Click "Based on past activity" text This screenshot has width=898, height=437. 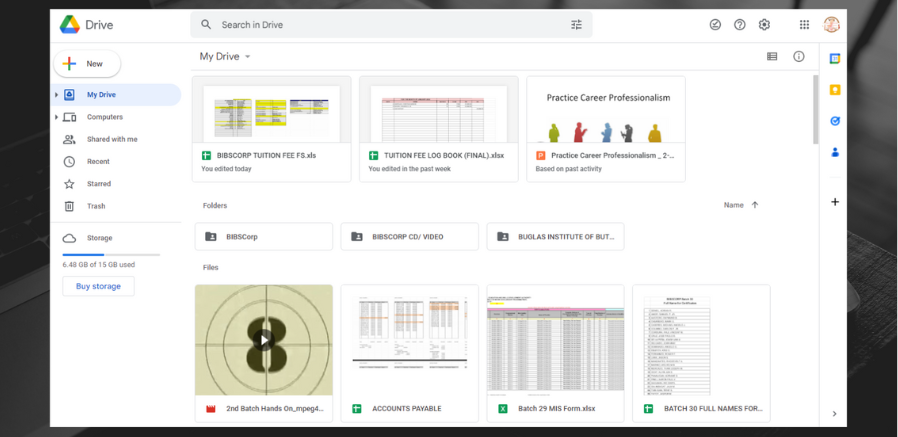tap(569, 169)
